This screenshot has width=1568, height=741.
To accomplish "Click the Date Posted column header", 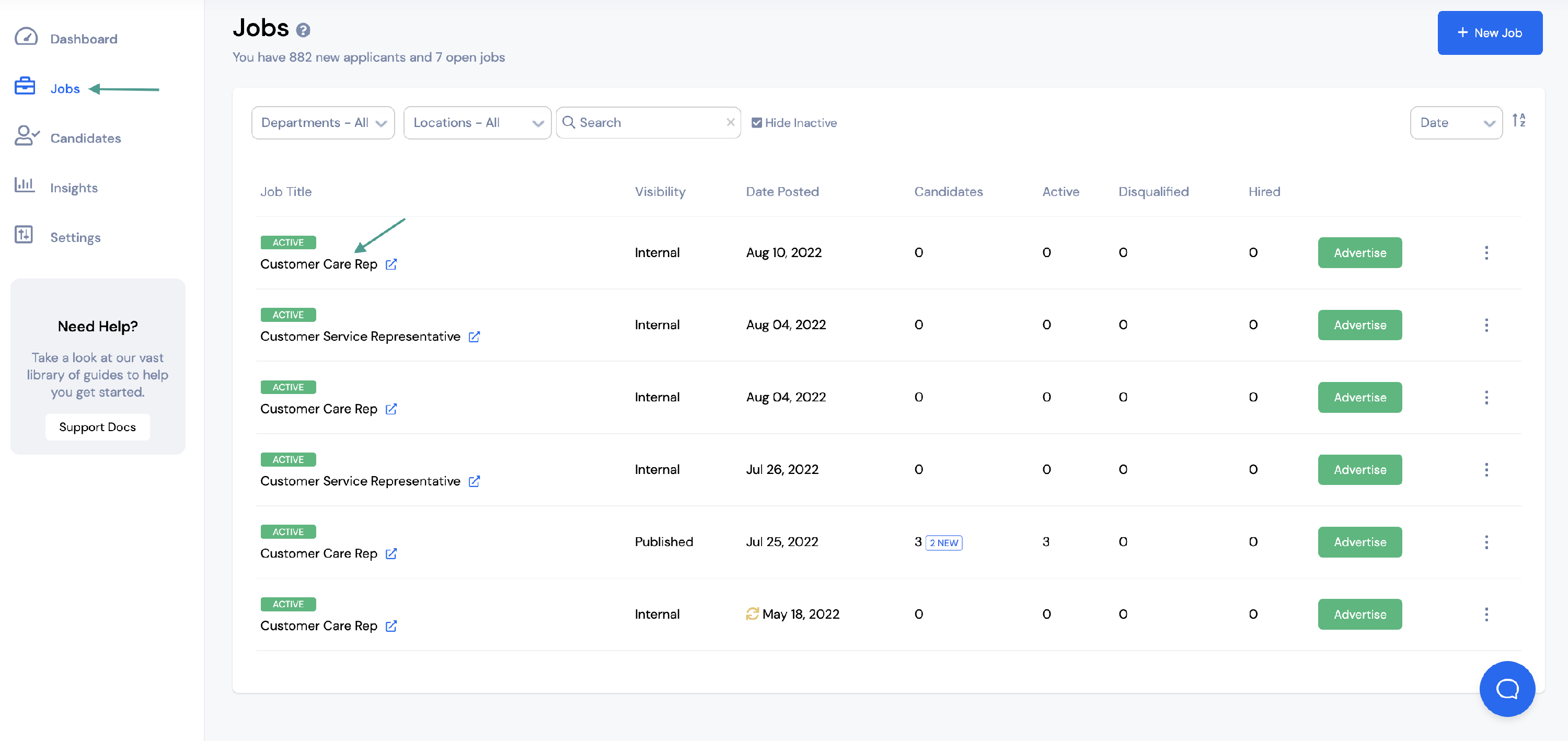I will tap(782, 192).
